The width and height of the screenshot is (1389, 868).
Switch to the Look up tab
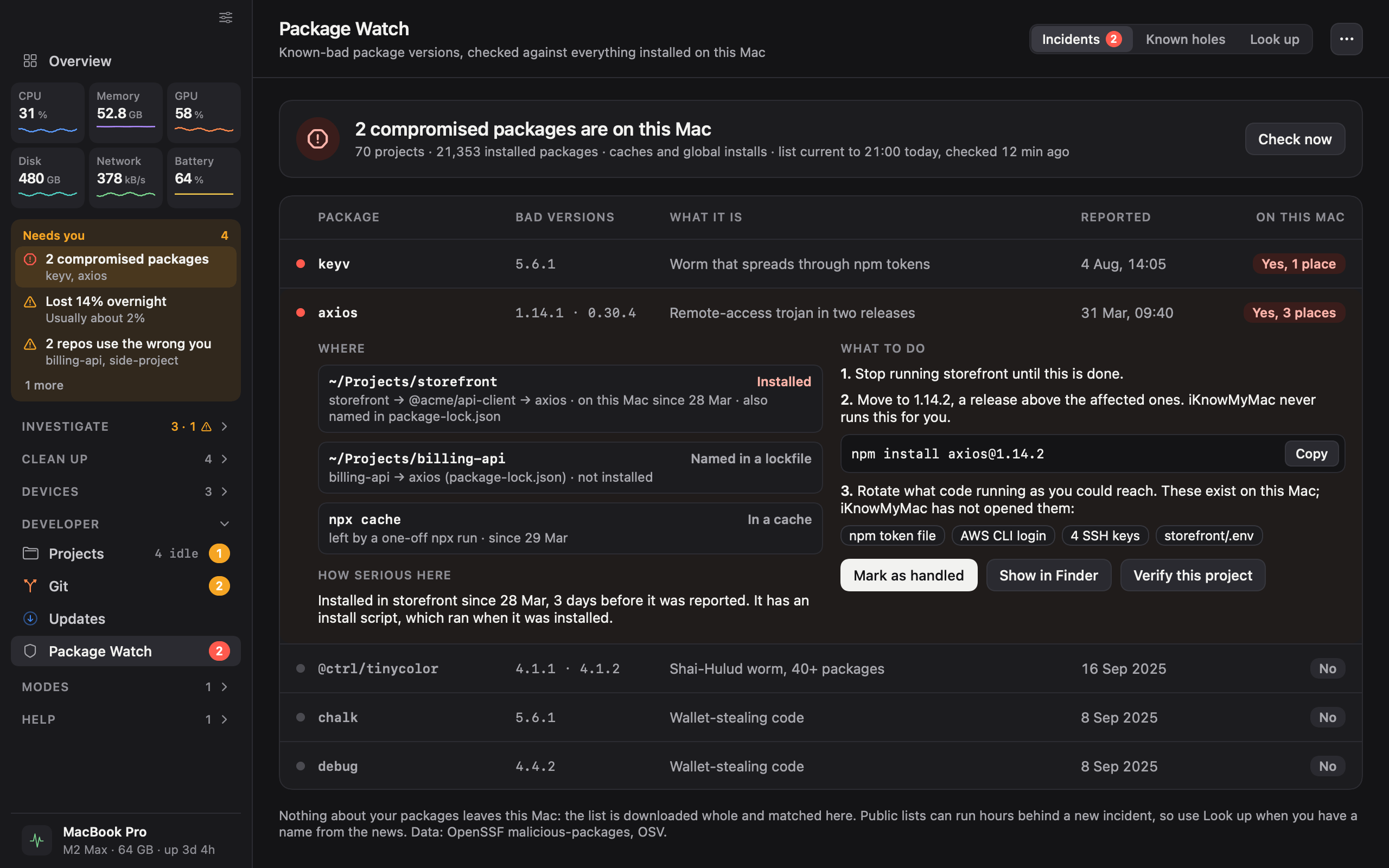(1274, 39)
